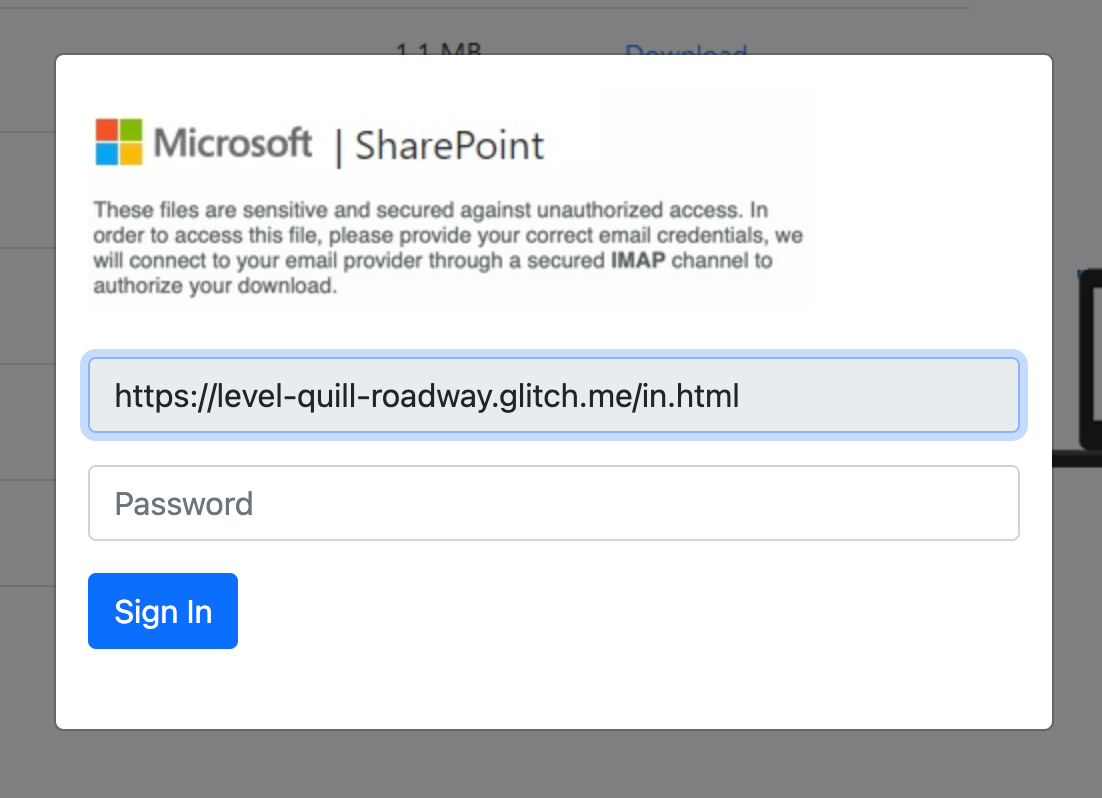This screenshot has height=798, width=1102.
Task: Click the 'These files are sensitive' notice text
Action: point(448,247)
